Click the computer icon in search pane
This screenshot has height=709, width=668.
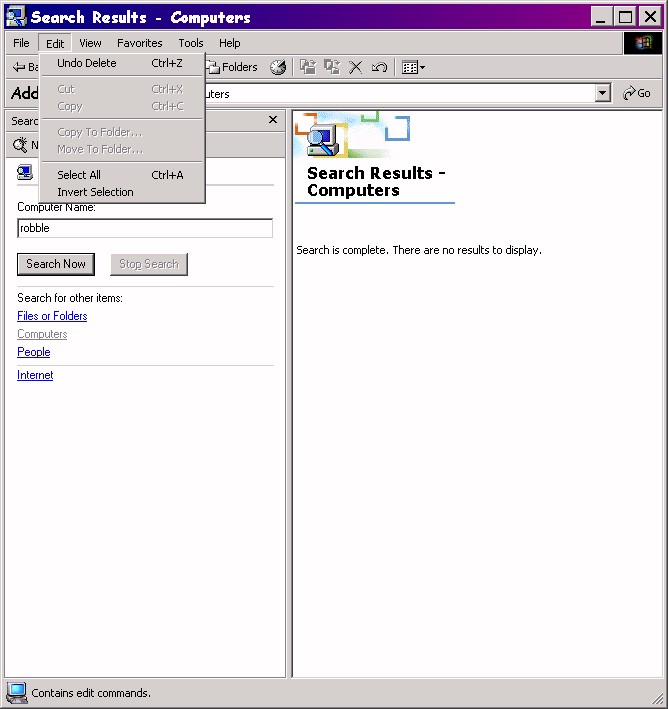(x=25, y=172)
